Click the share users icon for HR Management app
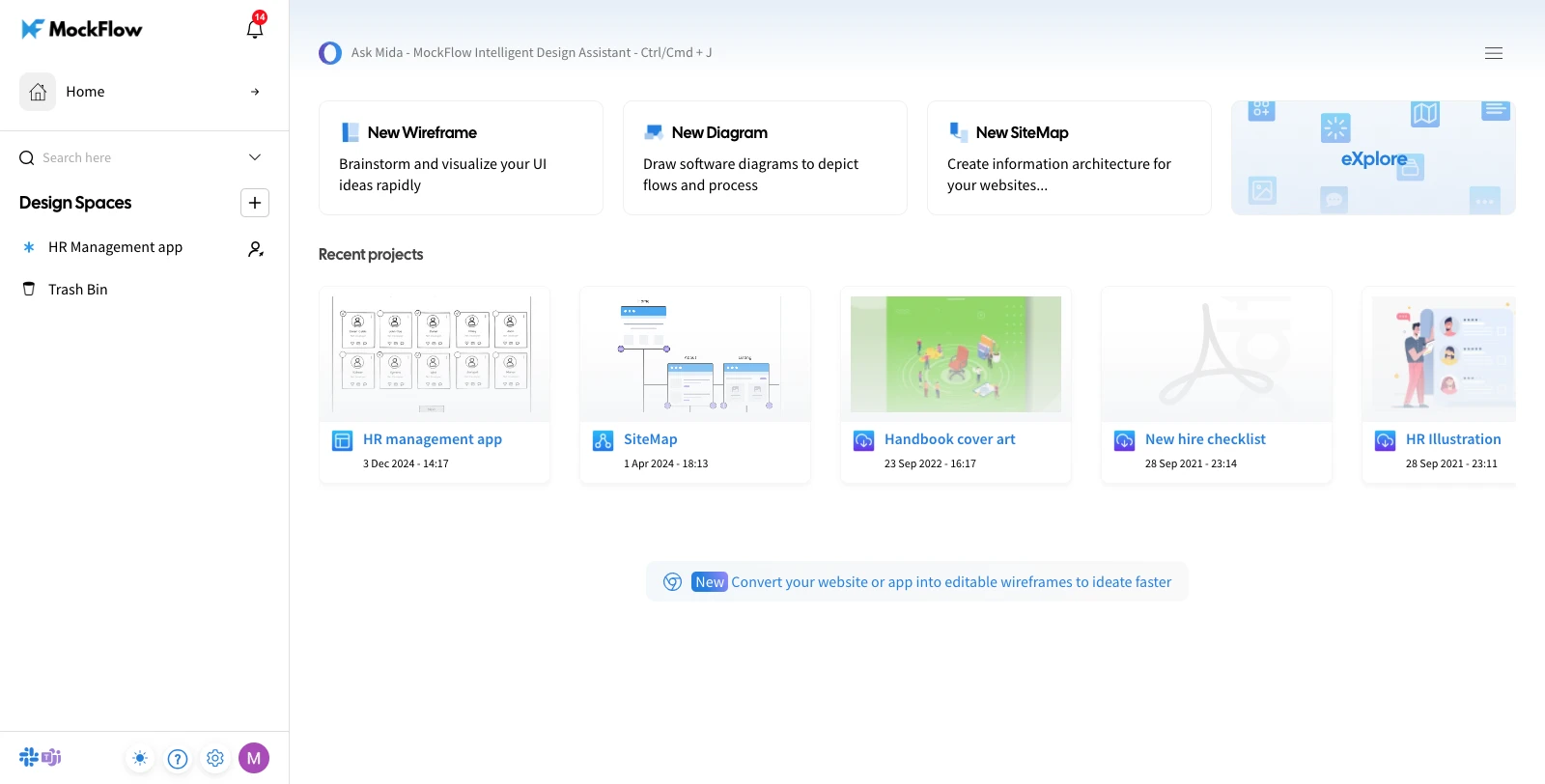 [x=256, y=248]
